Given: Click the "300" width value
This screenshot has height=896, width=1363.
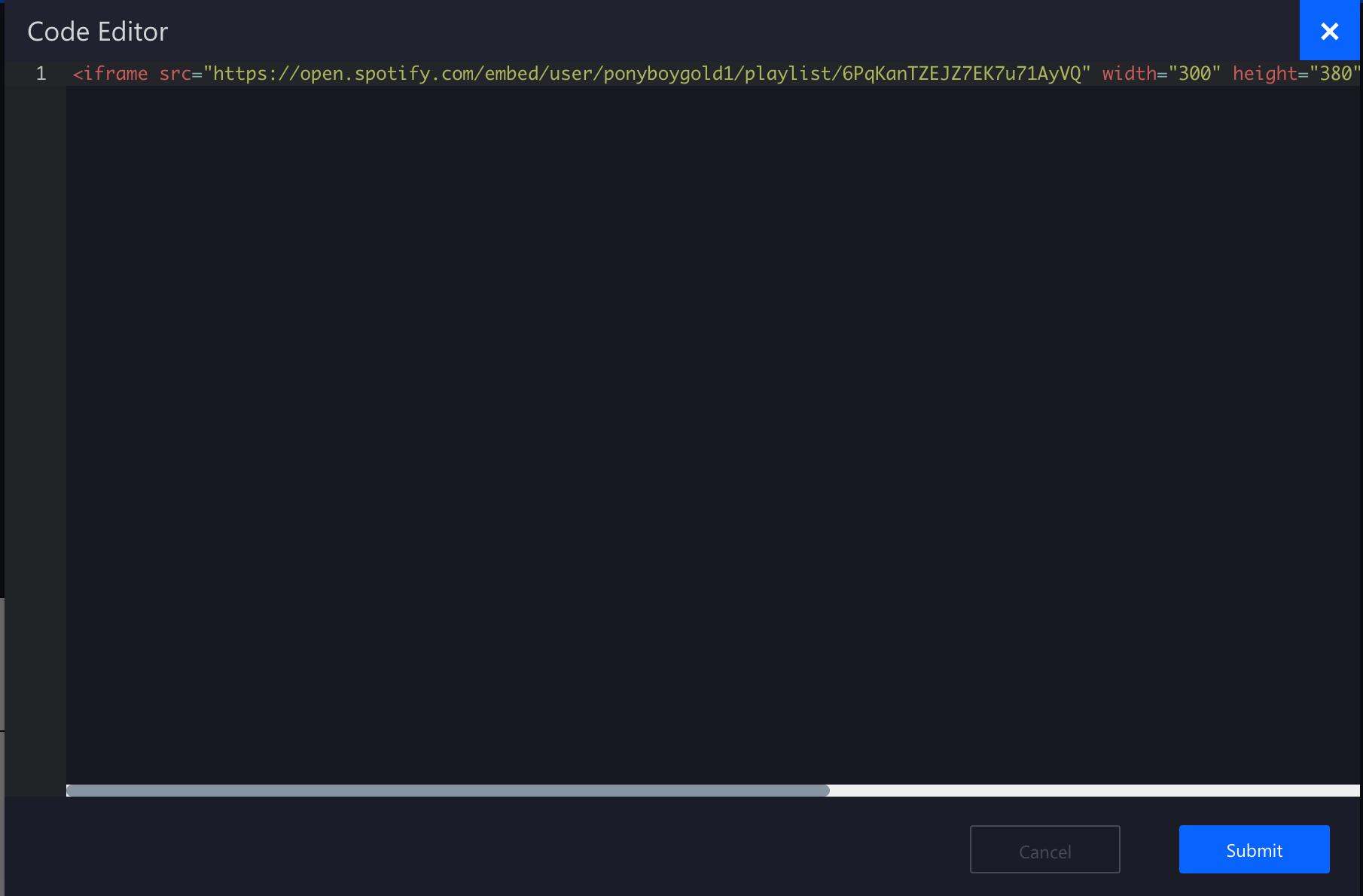Looking at the screenshot, I should (x=1194, y=74).
